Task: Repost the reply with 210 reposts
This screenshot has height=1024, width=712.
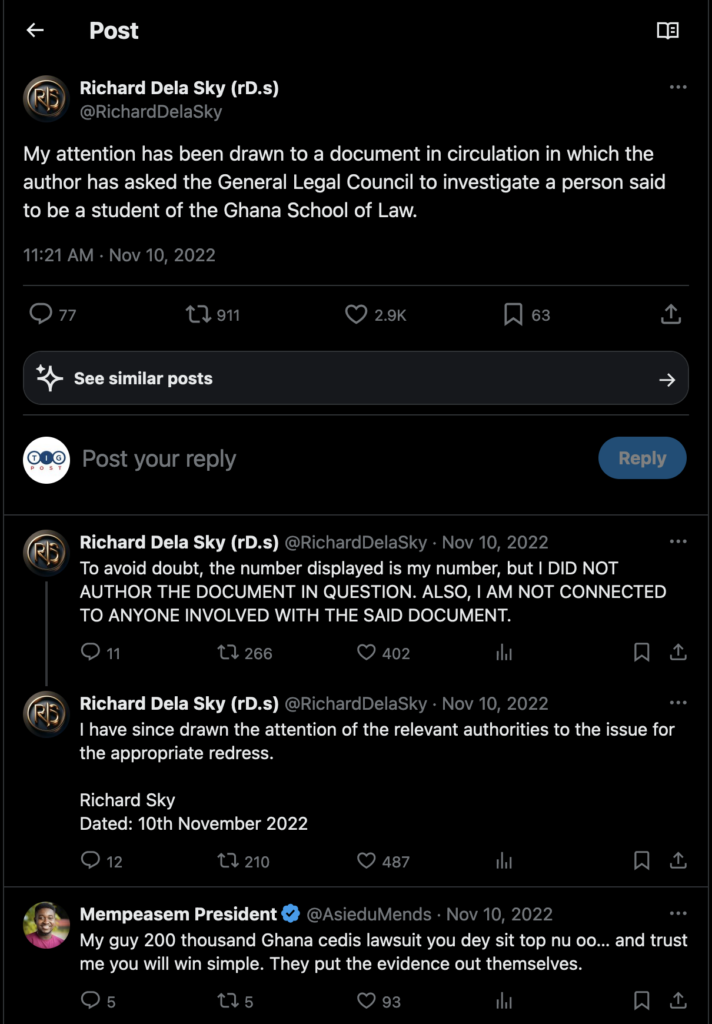Action: [x=227, y=860]
